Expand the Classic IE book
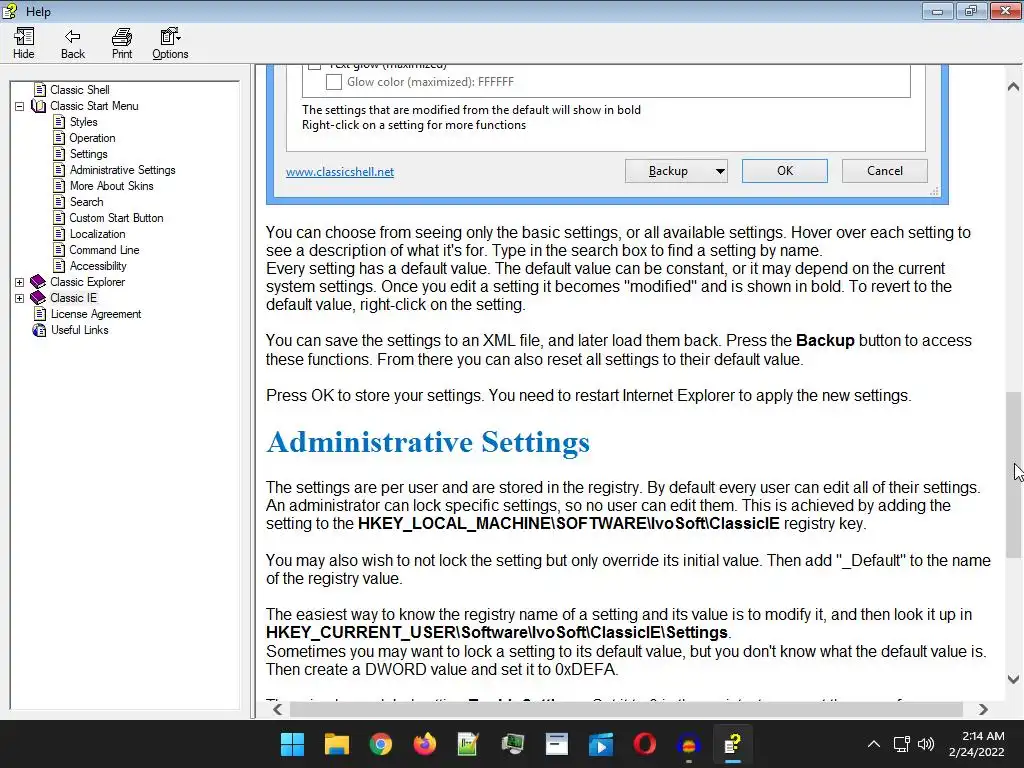1024x768 pixels. click(x=20, y=298)
